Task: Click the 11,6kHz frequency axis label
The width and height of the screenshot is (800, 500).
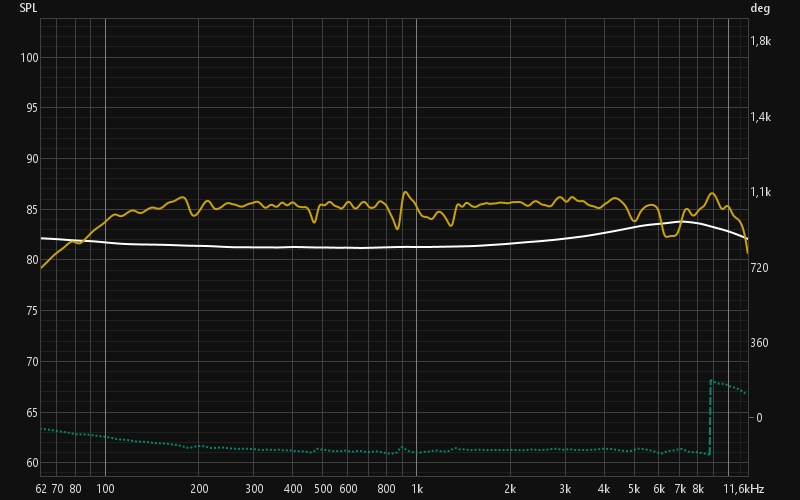Action: 743,489
